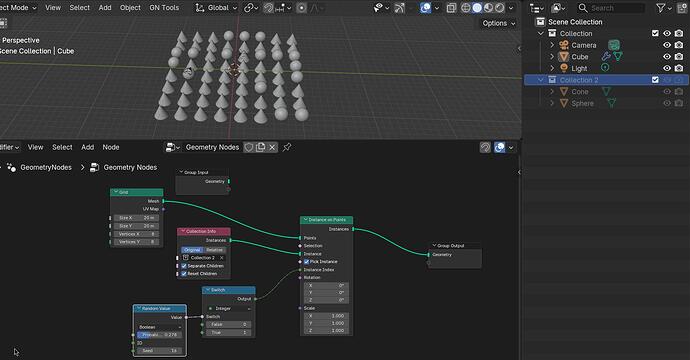Hide Collection with its eye icon
The height and width of the screenshot is (360, 690).
[x=667, y=33]
